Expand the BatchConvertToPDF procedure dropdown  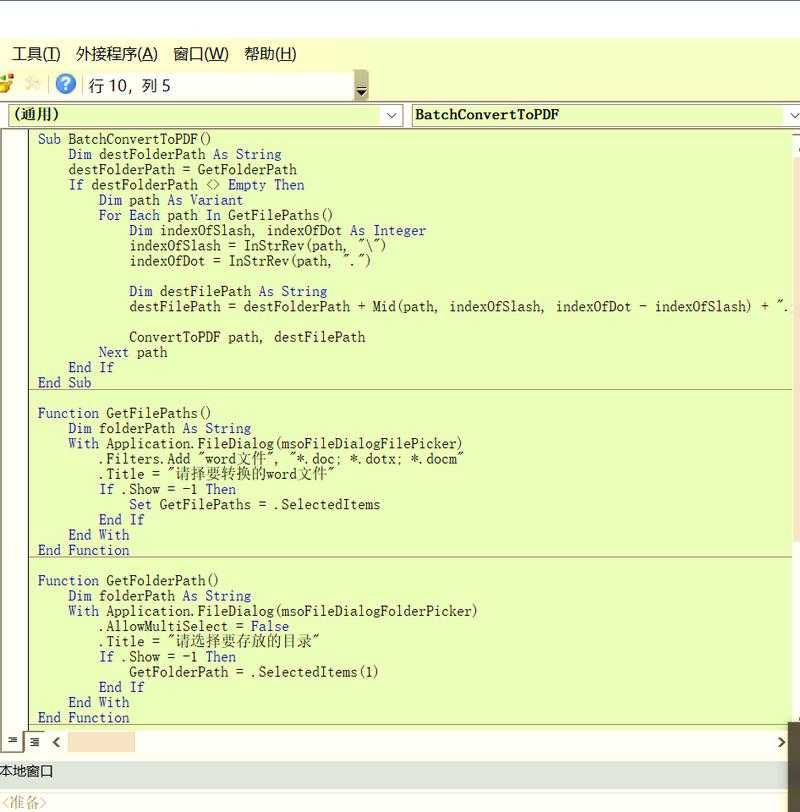[x=793, y=115]
